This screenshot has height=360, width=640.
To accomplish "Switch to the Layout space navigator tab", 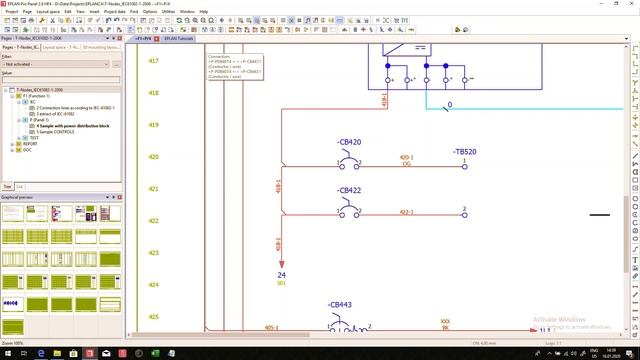I will (61, 47).
